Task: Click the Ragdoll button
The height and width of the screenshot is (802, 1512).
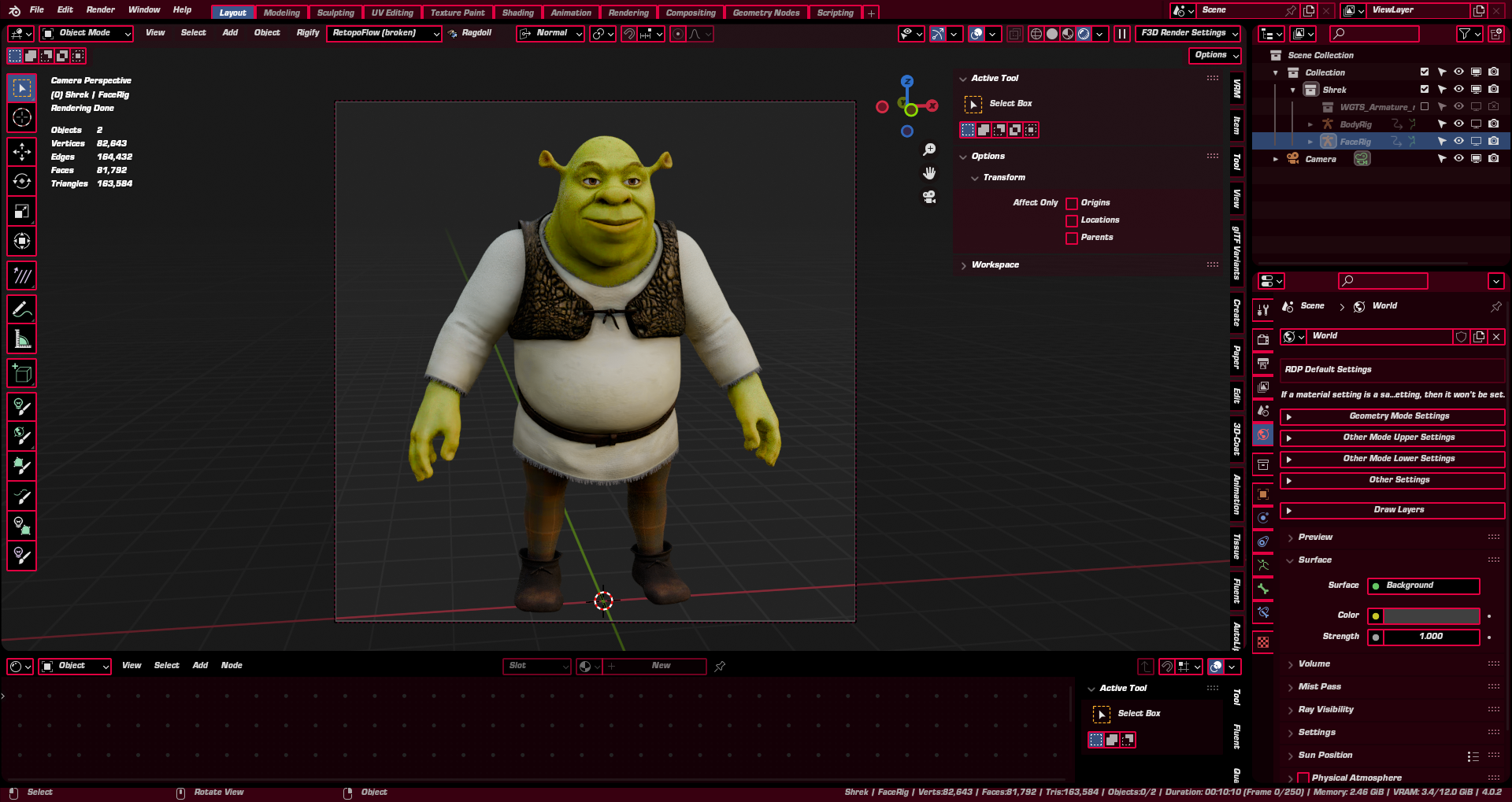Action: click(470, 33)
